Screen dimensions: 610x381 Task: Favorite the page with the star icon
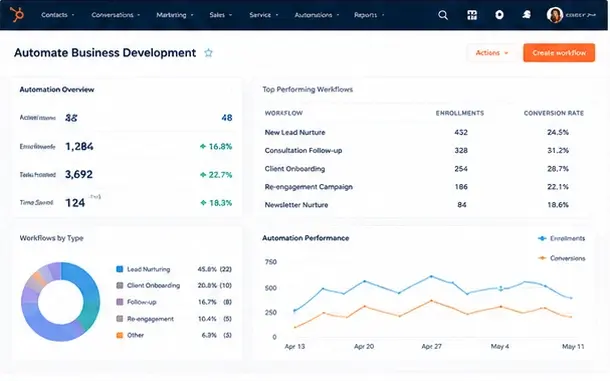[x=209, y=53]
